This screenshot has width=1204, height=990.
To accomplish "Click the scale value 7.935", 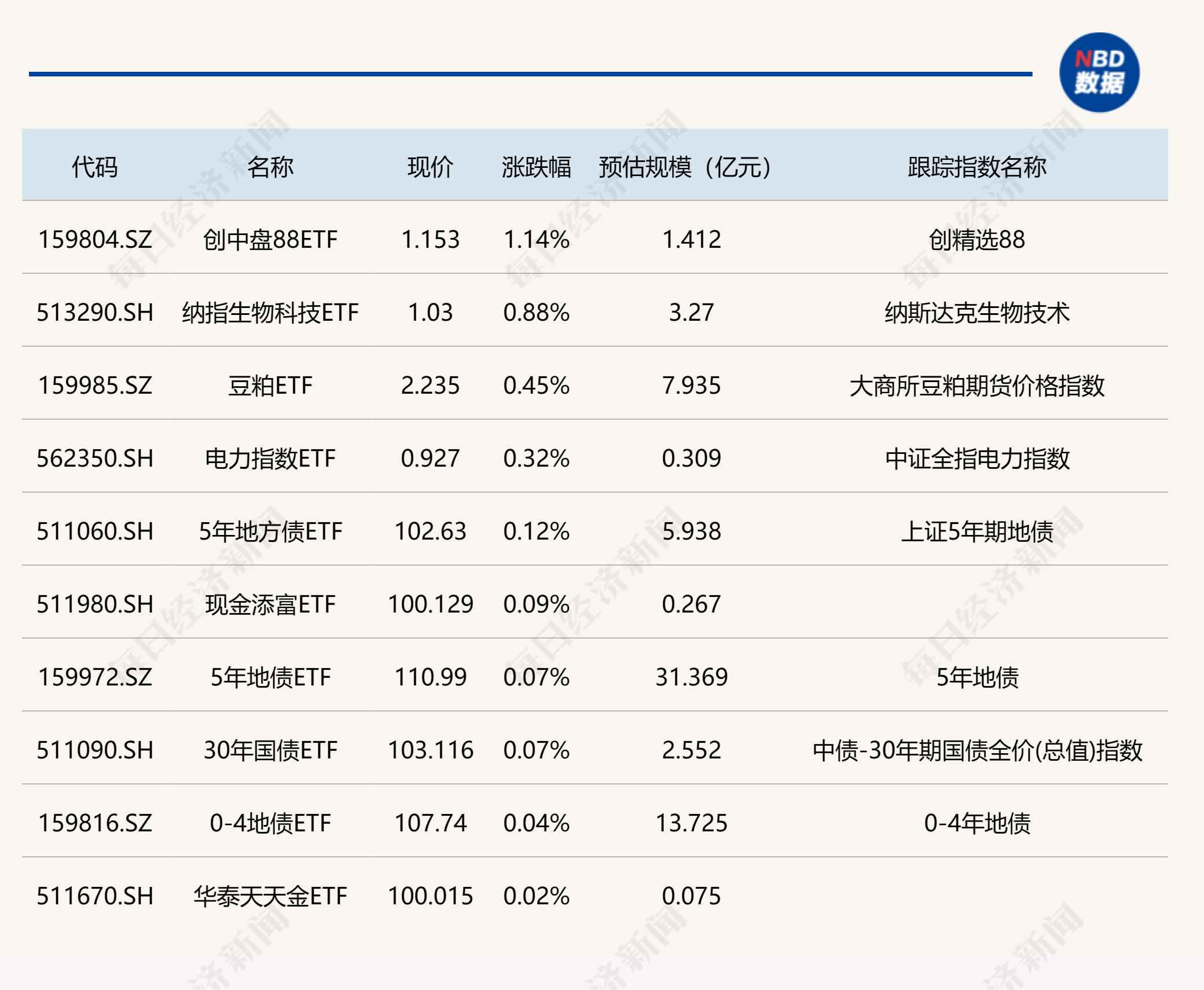I will 692,386.
